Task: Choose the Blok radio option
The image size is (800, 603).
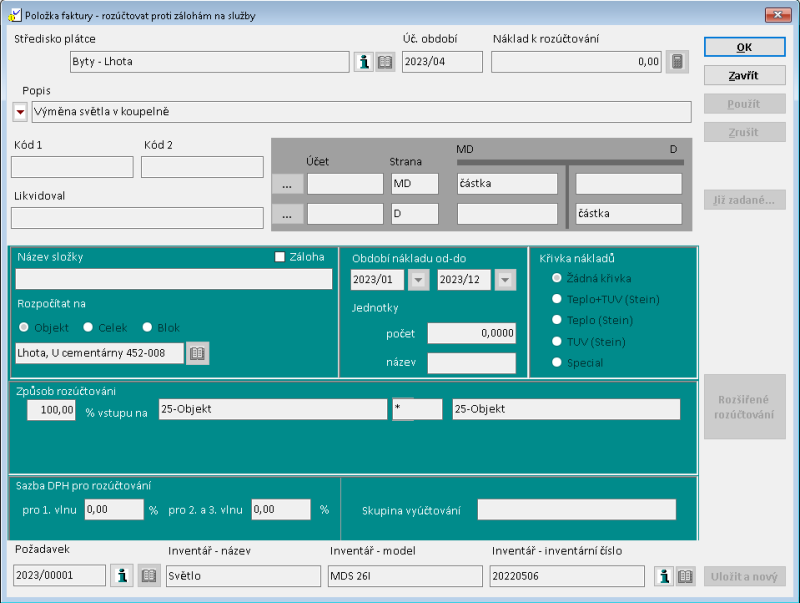Action: [147, 327]
